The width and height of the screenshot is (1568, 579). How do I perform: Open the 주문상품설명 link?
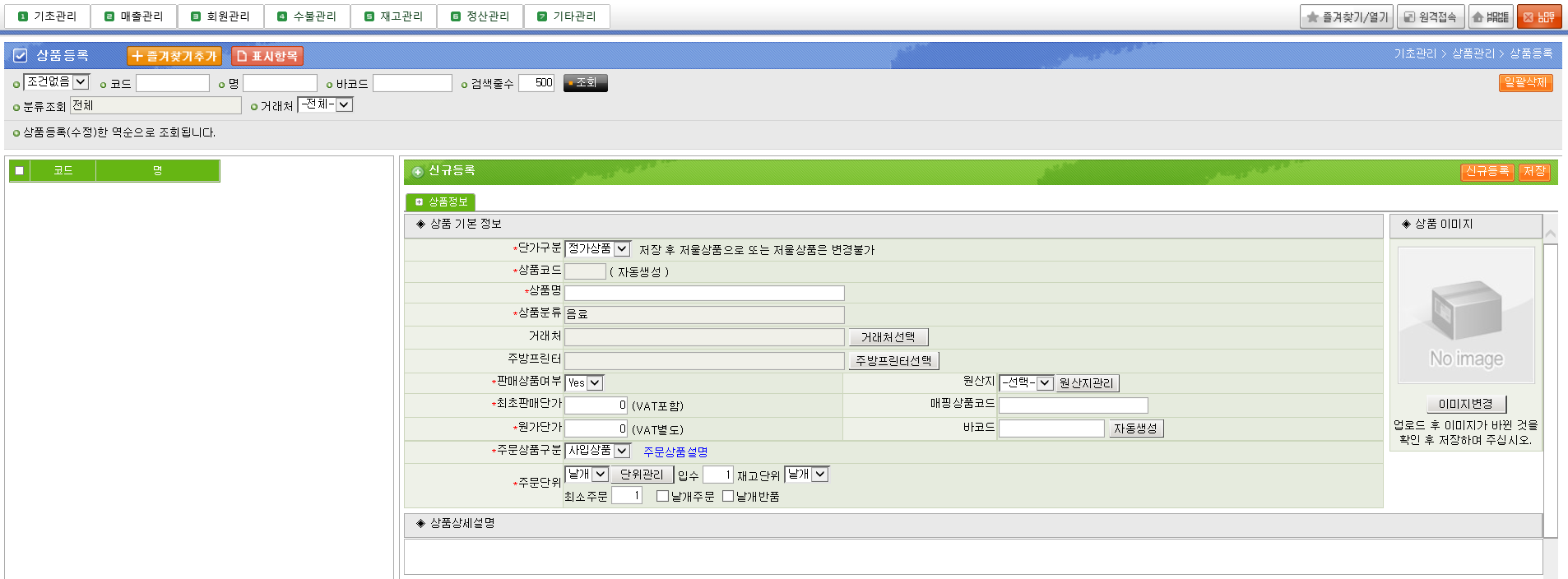(675, 452)
